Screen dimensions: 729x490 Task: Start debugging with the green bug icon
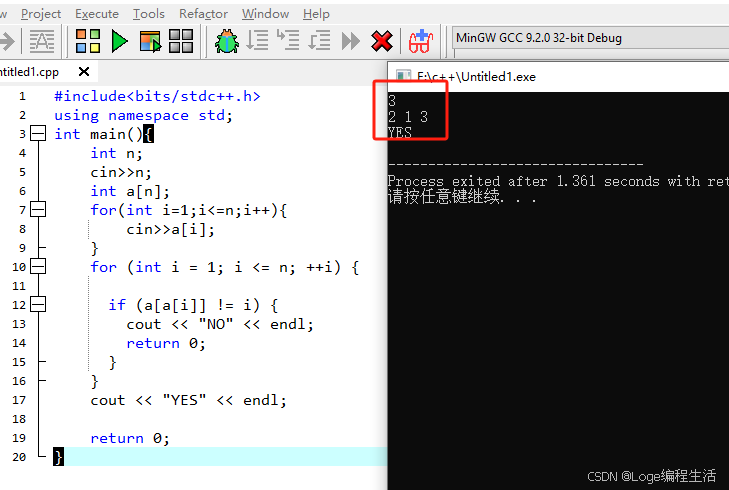click(227, 41)
